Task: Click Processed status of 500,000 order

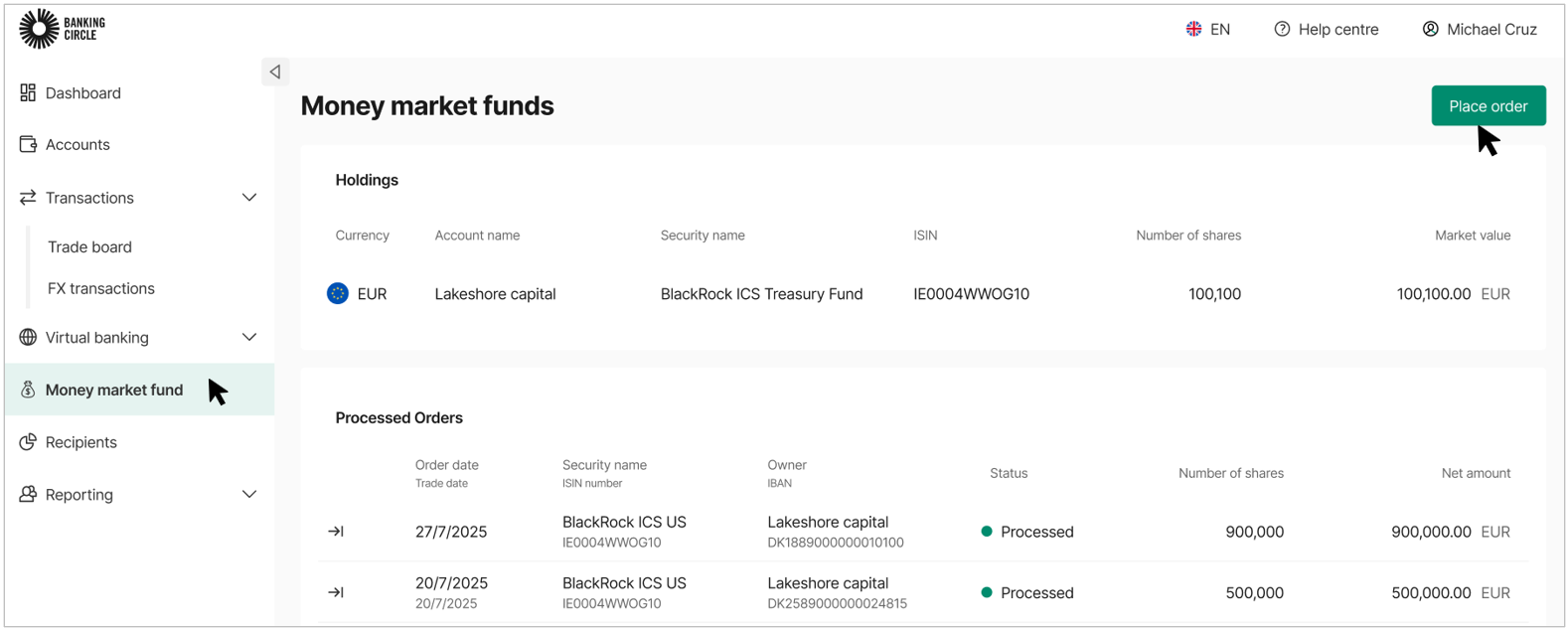Action: [1027, 592]
